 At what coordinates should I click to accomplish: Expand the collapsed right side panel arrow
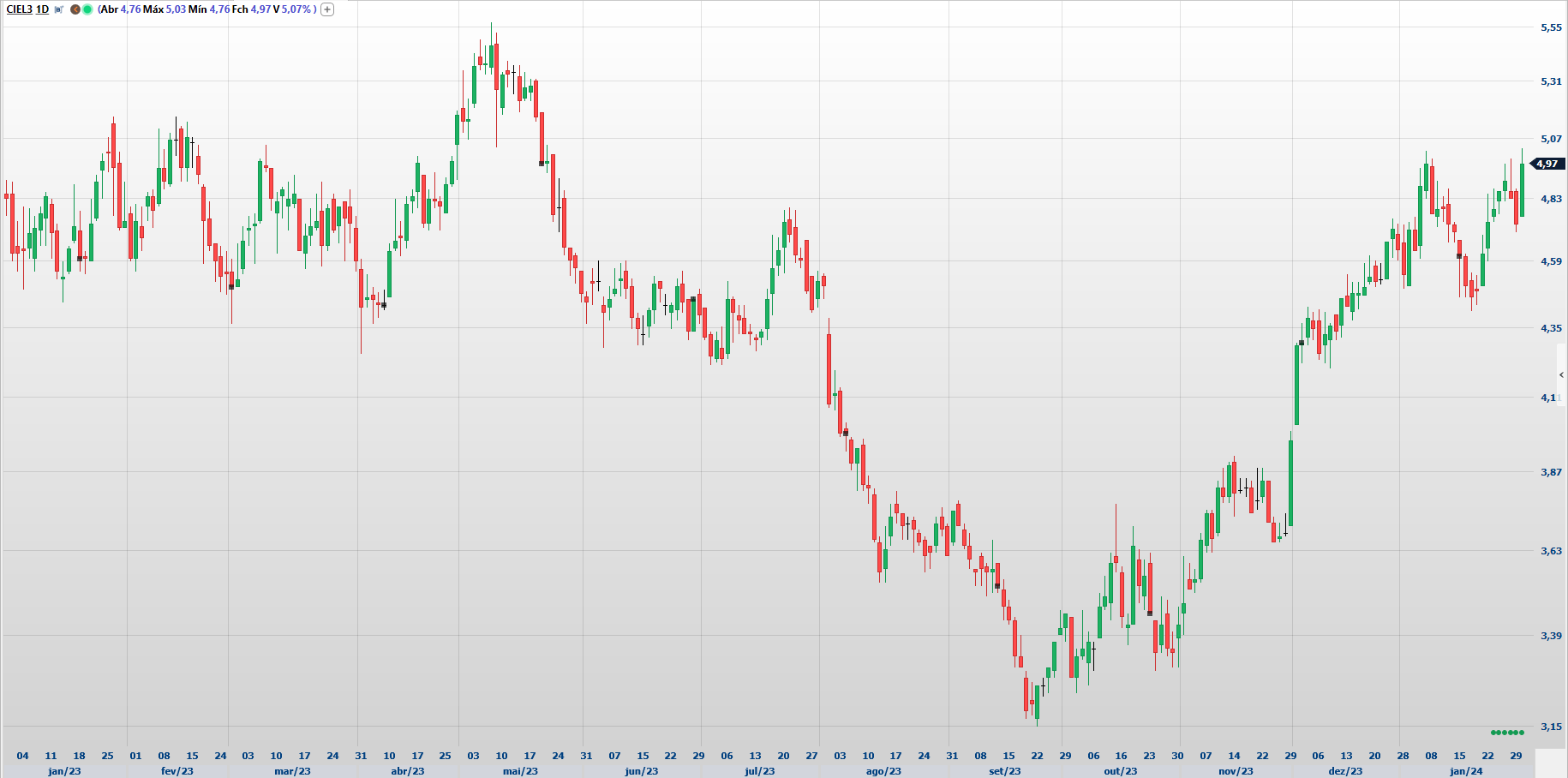[x=1561, y=375]
